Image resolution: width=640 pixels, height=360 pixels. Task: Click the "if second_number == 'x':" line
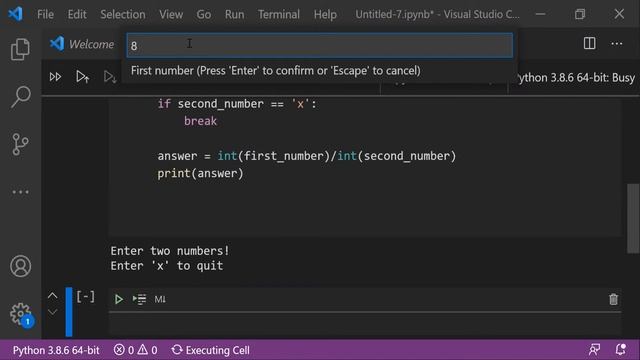(x=237, y=104)
